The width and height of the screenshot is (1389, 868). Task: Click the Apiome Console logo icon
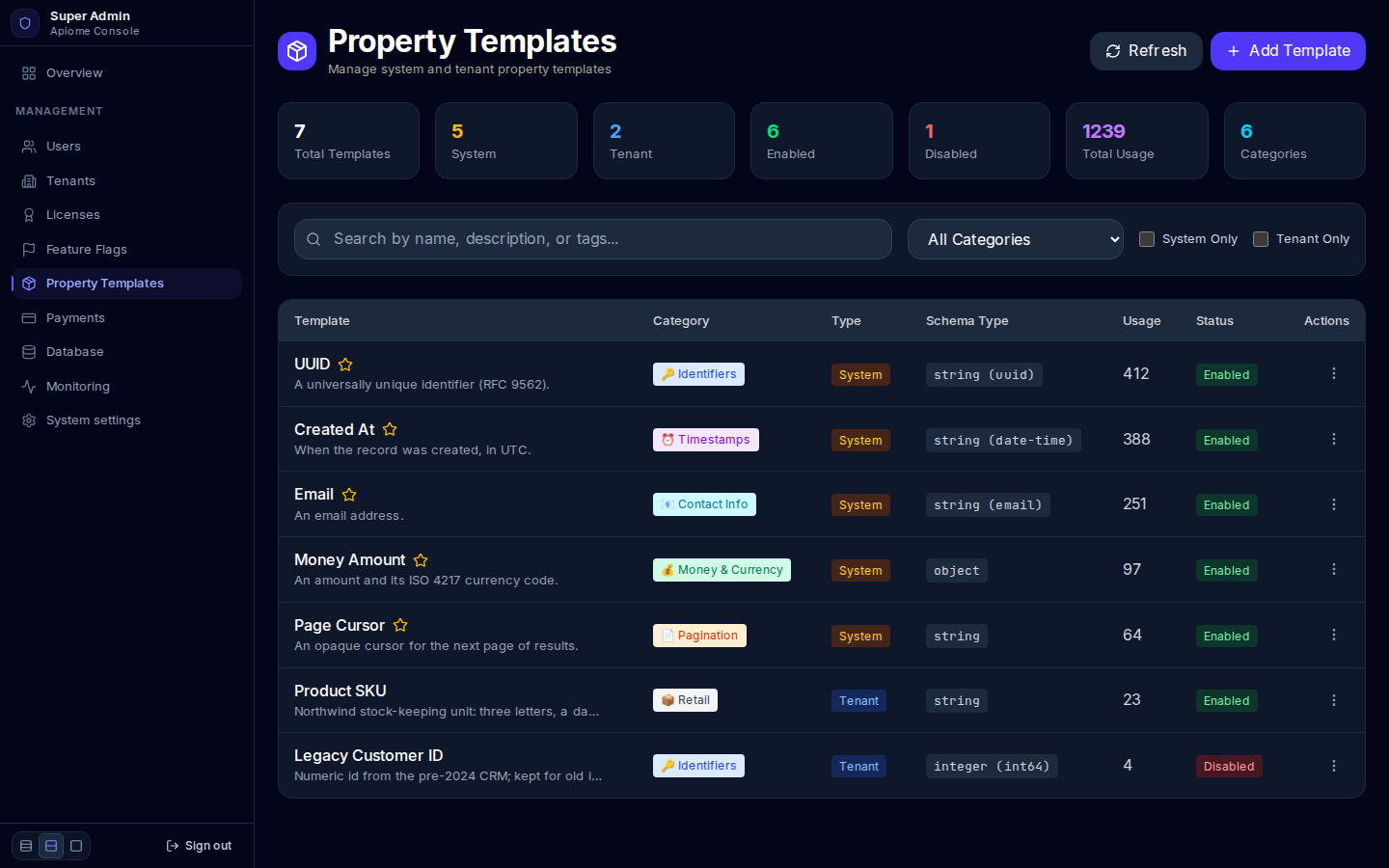click(25, 23)
